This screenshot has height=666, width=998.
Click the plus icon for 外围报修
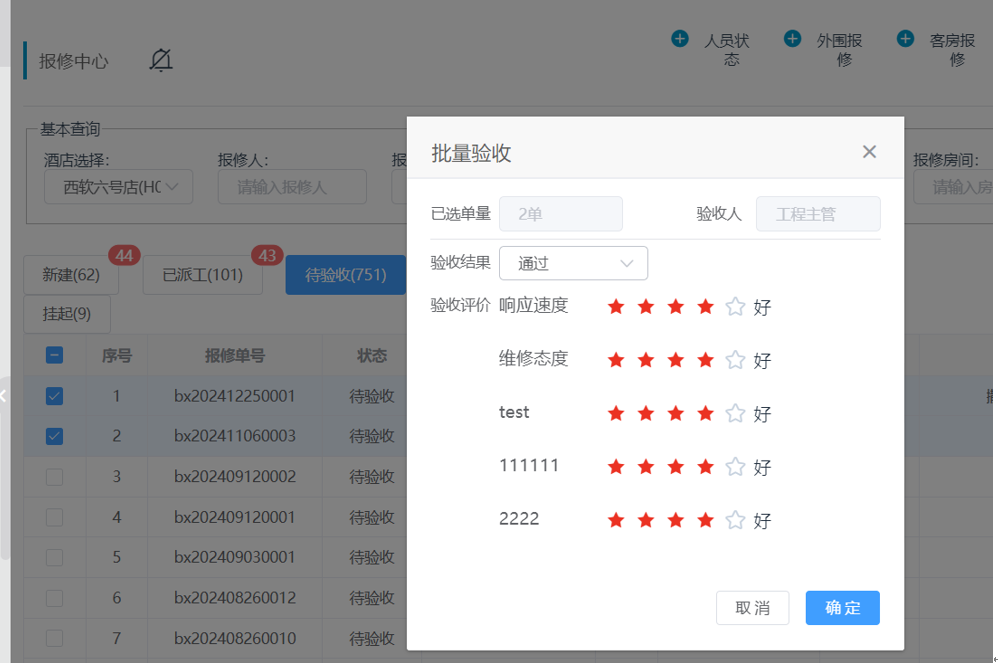click(x=792, y=39)
